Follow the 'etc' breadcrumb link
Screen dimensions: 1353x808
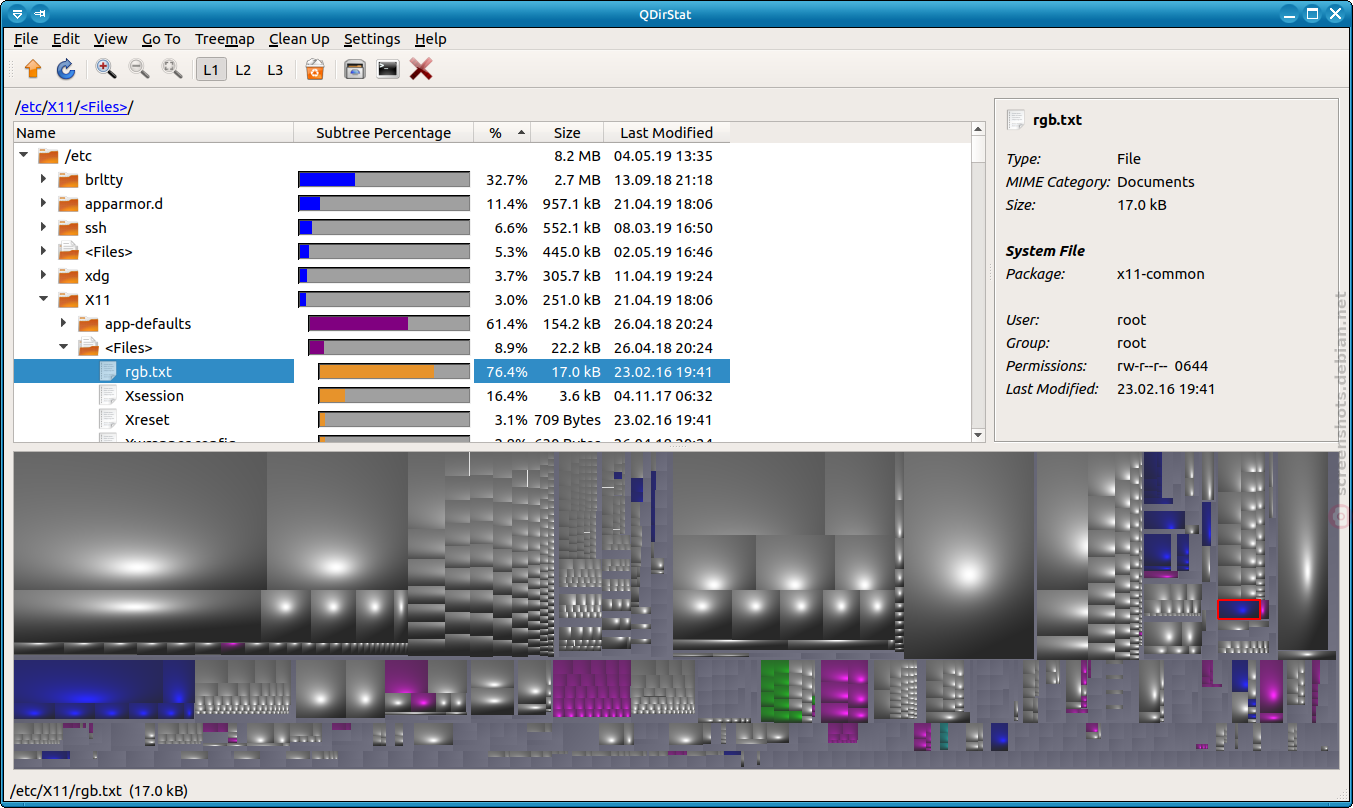[x=31, y=107]
